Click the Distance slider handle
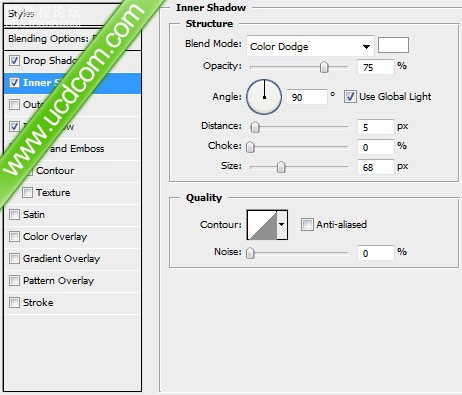 (255, 127)
